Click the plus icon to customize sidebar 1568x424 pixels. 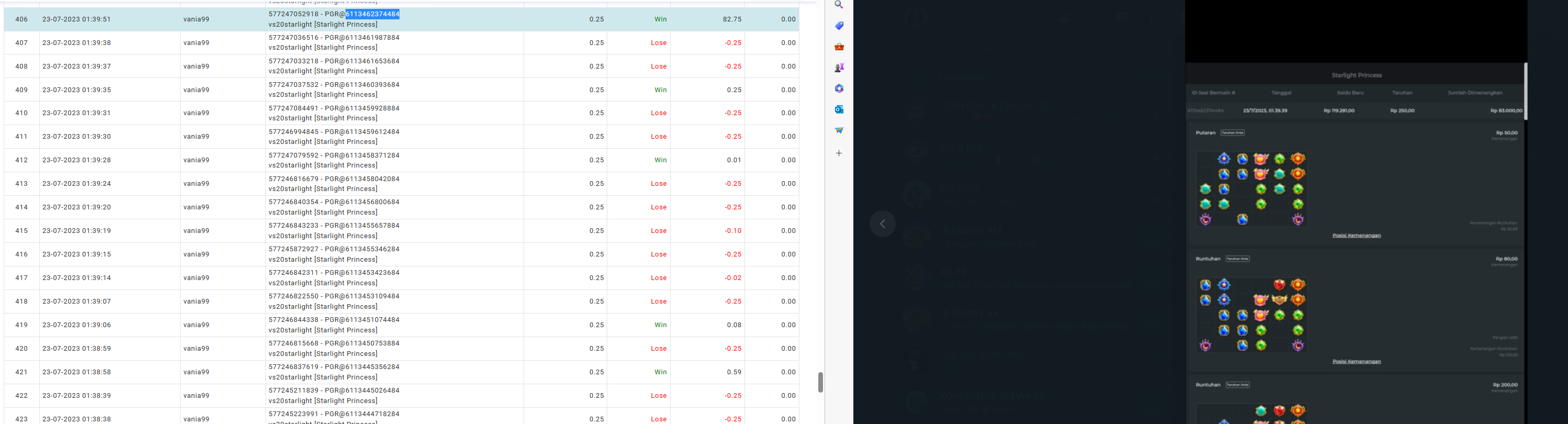[839, 153]
